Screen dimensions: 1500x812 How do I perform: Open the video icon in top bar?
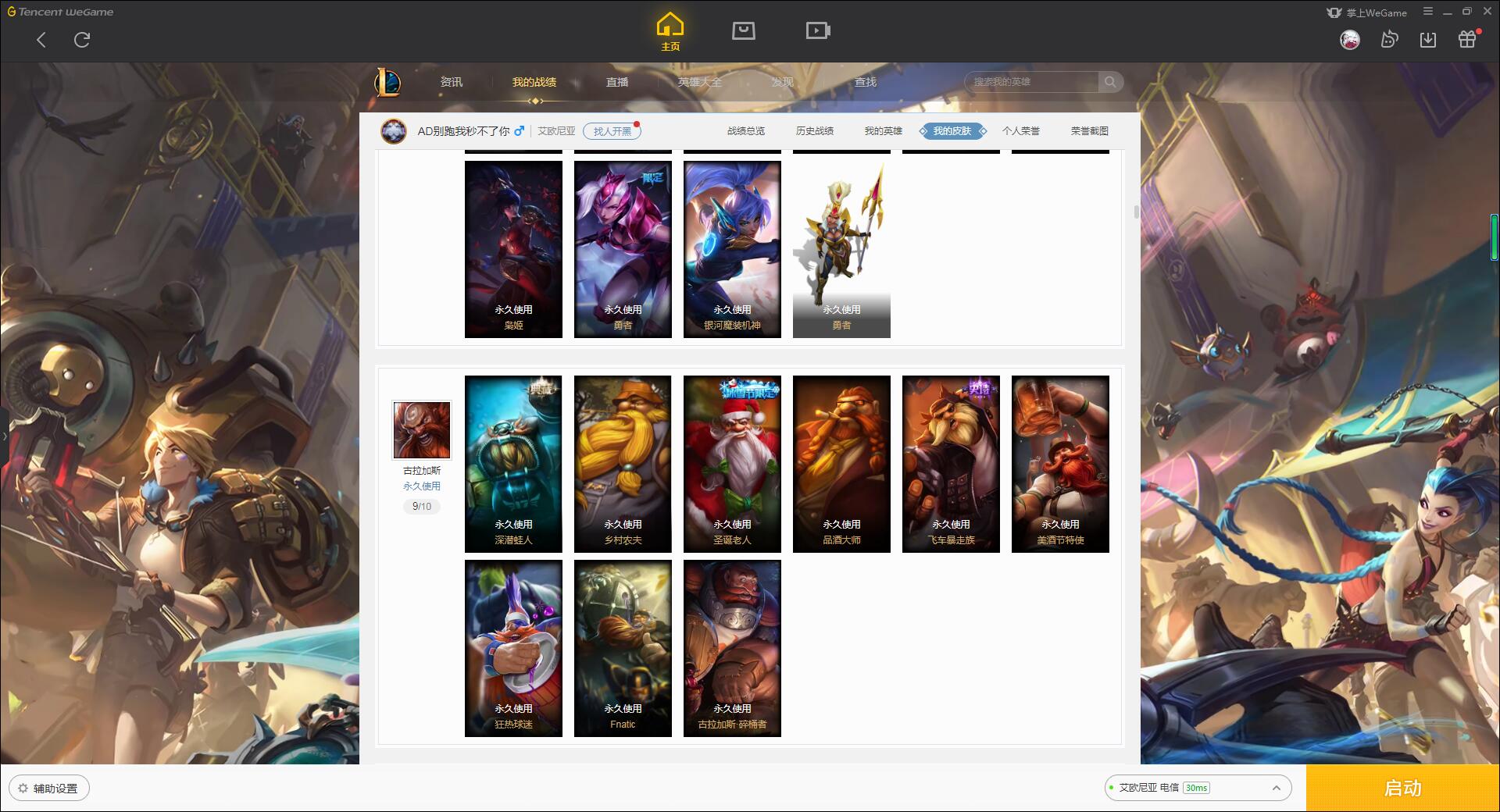pyautogui.click(x=818, y=30)
